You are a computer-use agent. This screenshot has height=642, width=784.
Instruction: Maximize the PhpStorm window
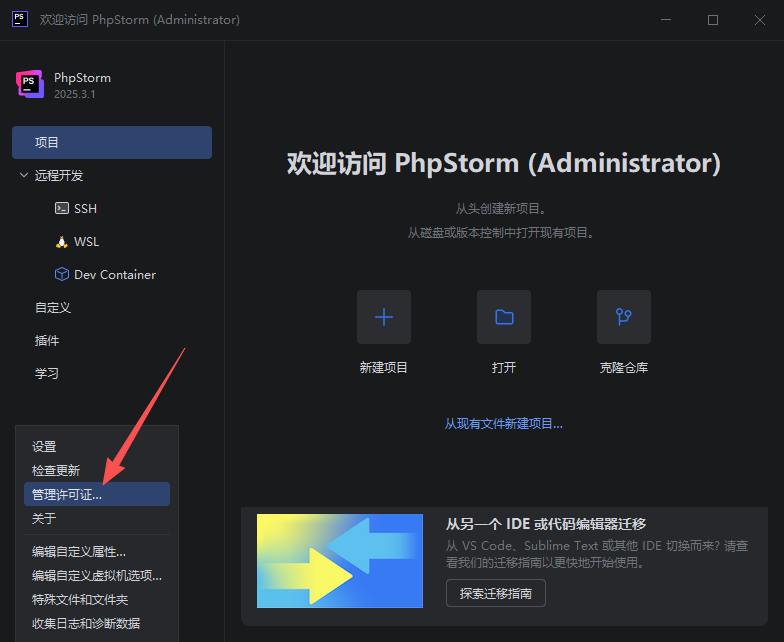(x=713, y=20)
